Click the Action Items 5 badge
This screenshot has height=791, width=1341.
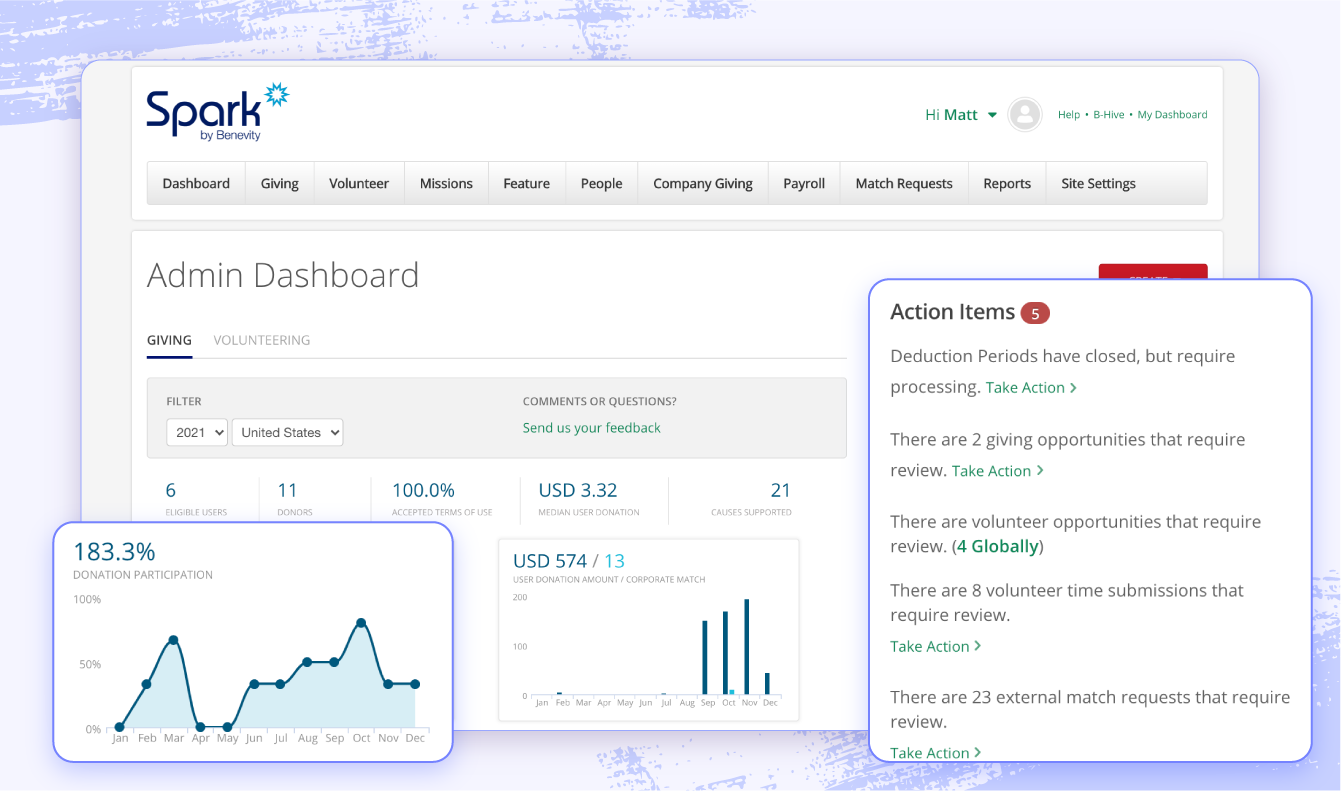point(1035,314)
